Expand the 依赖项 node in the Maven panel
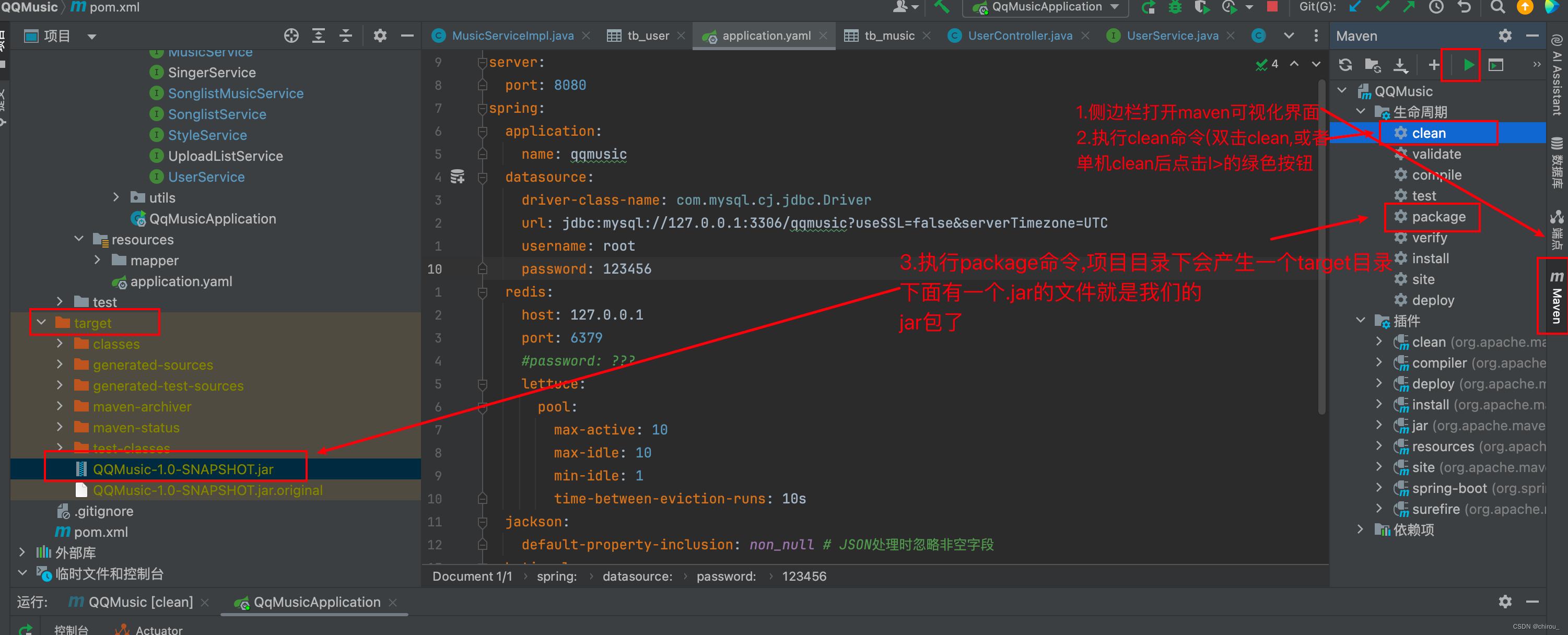The width and height of the screenshot is (1568, 635). (1361, 530)
